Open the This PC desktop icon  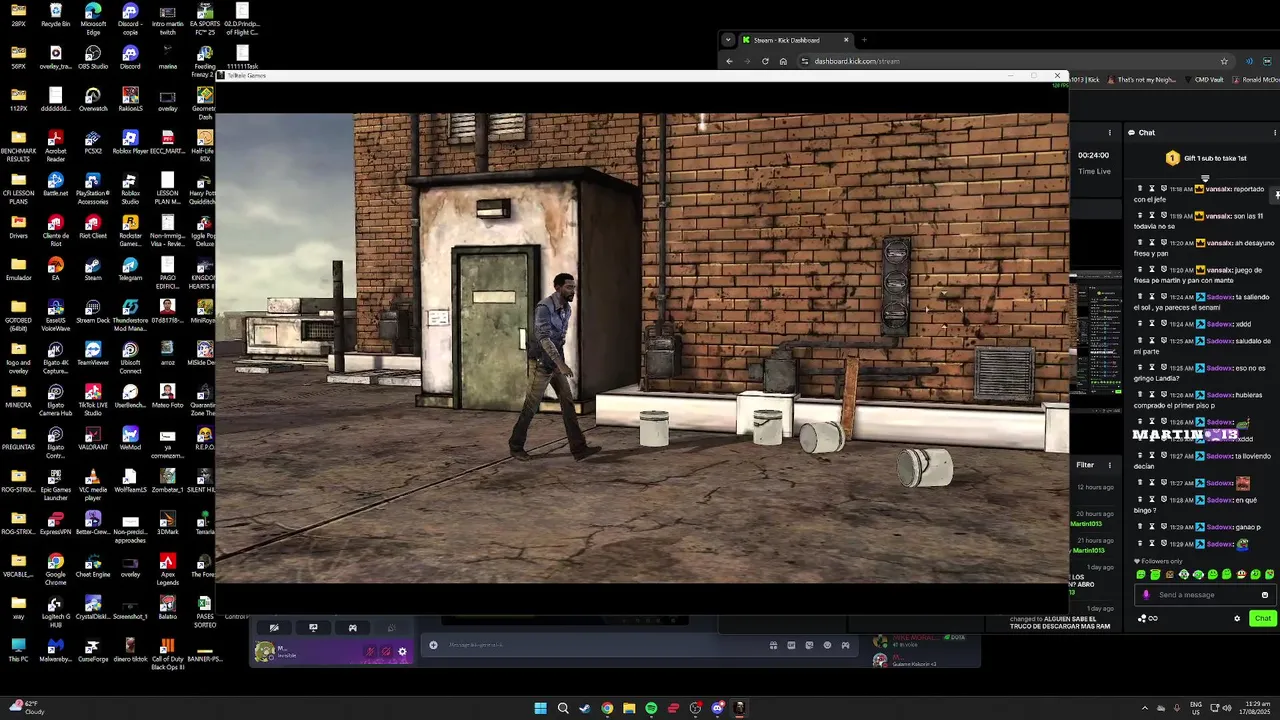pos(19,650)
